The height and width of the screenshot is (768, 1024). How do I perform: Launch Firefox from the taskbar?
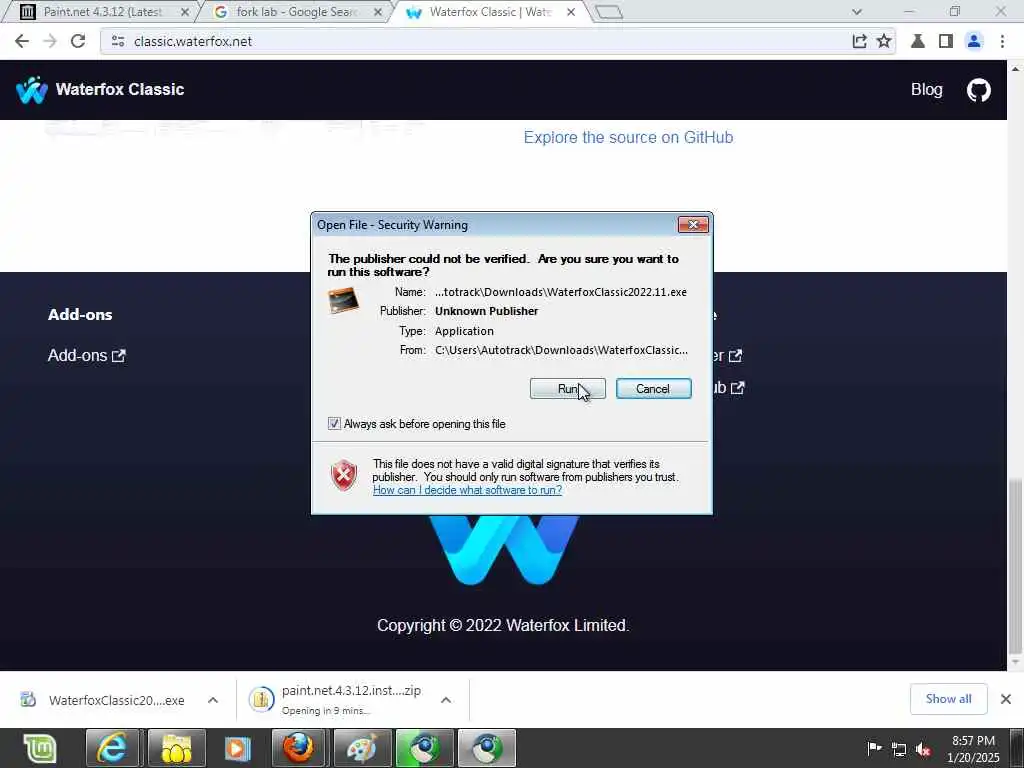(298, 748)
